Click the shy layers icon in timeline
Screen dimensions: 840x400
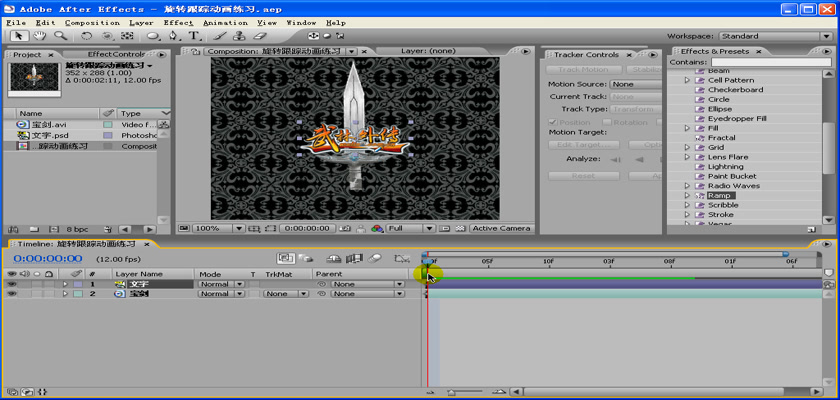(x=334, y=259)
